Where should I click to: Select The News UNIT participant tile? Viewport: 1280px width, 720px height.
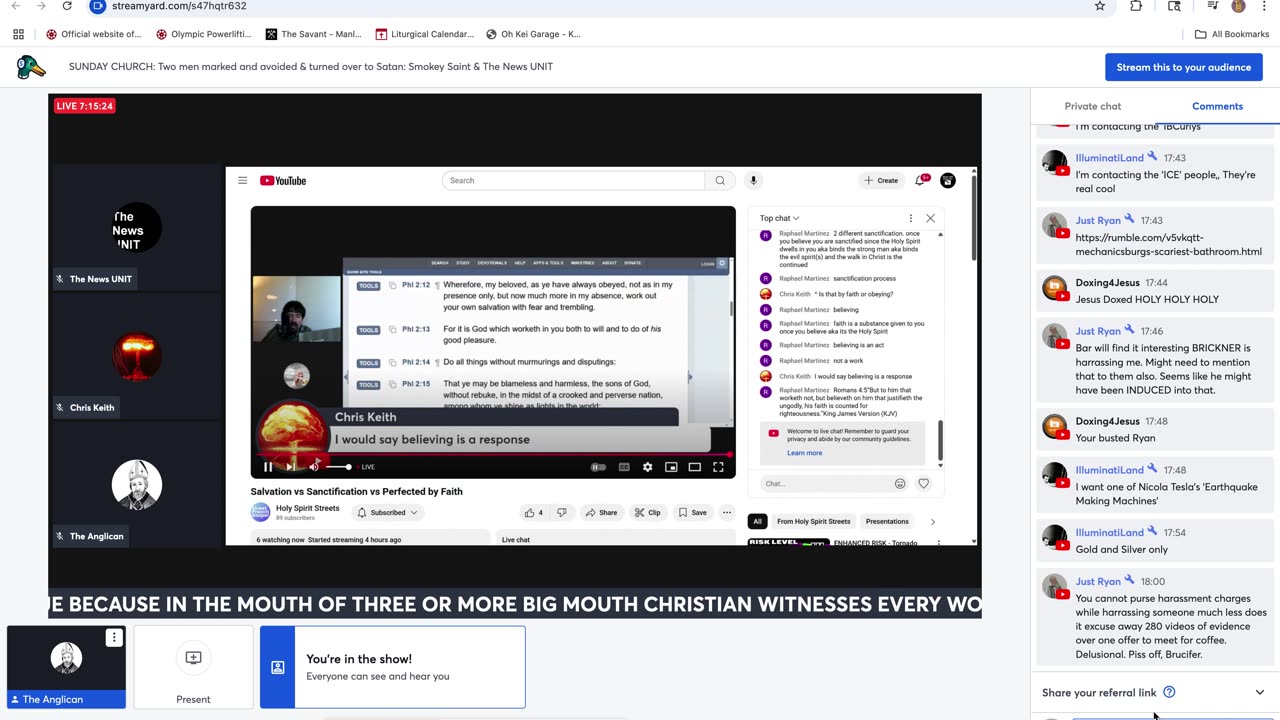(136, 229)
